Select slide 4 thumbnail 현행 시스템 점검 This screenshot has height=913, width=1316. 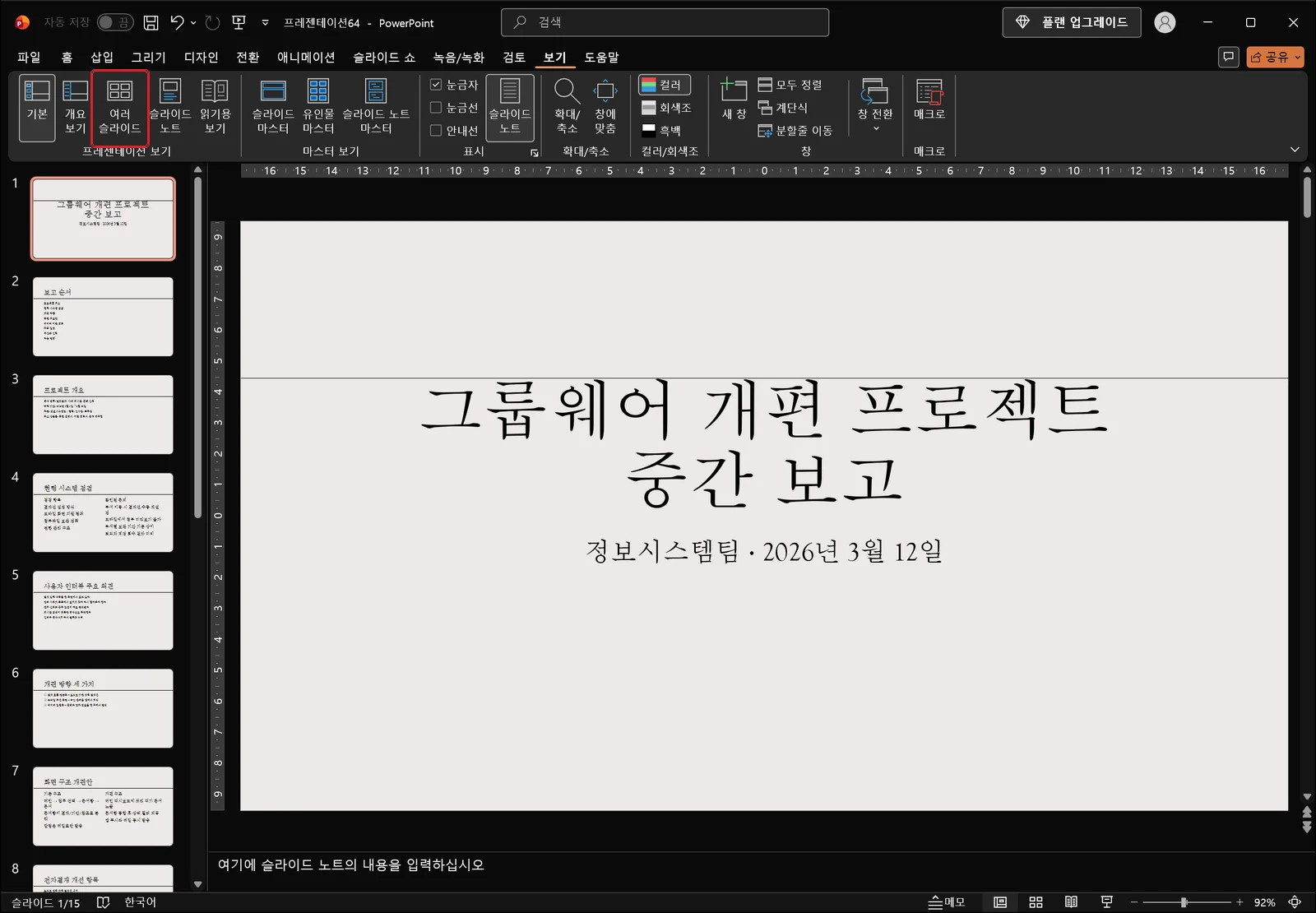pos(103,512)
